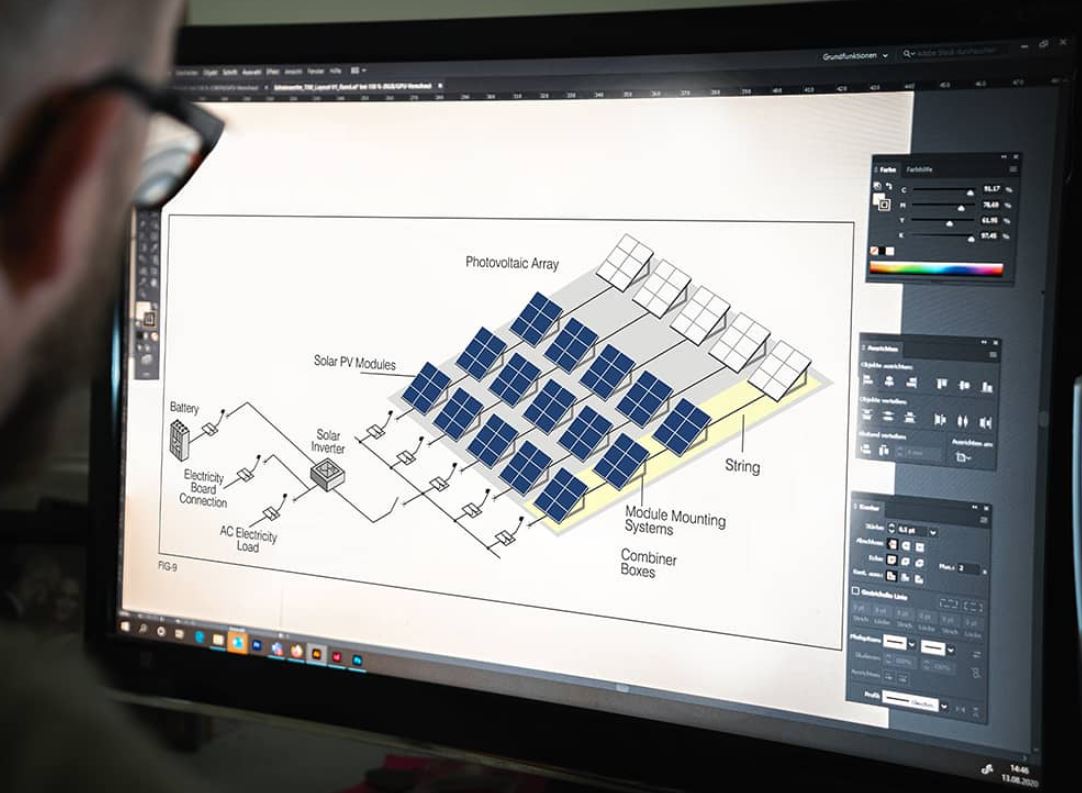Switch to the Farbhilfe tab
The height and width of the screenshot is (793, 1082).
919,170
